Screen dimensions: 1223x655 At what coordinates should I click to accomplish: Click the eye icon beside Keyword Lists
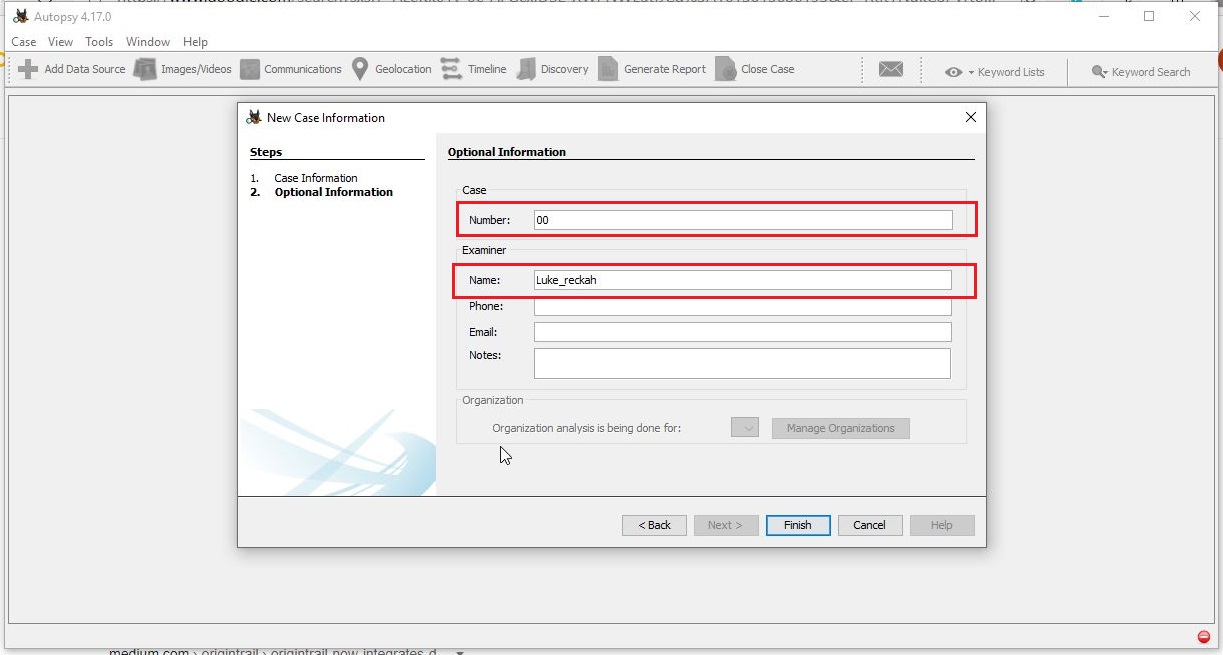954,72
